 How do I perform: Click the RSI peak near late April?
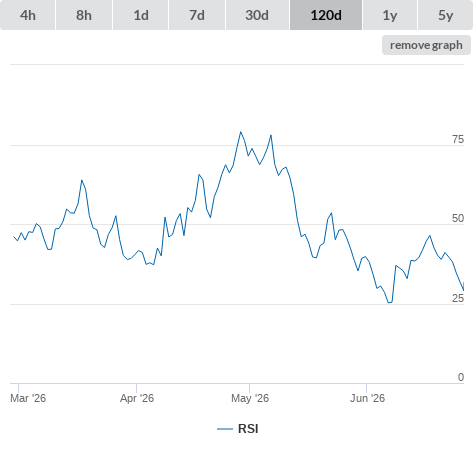click(x=241, y=132)
